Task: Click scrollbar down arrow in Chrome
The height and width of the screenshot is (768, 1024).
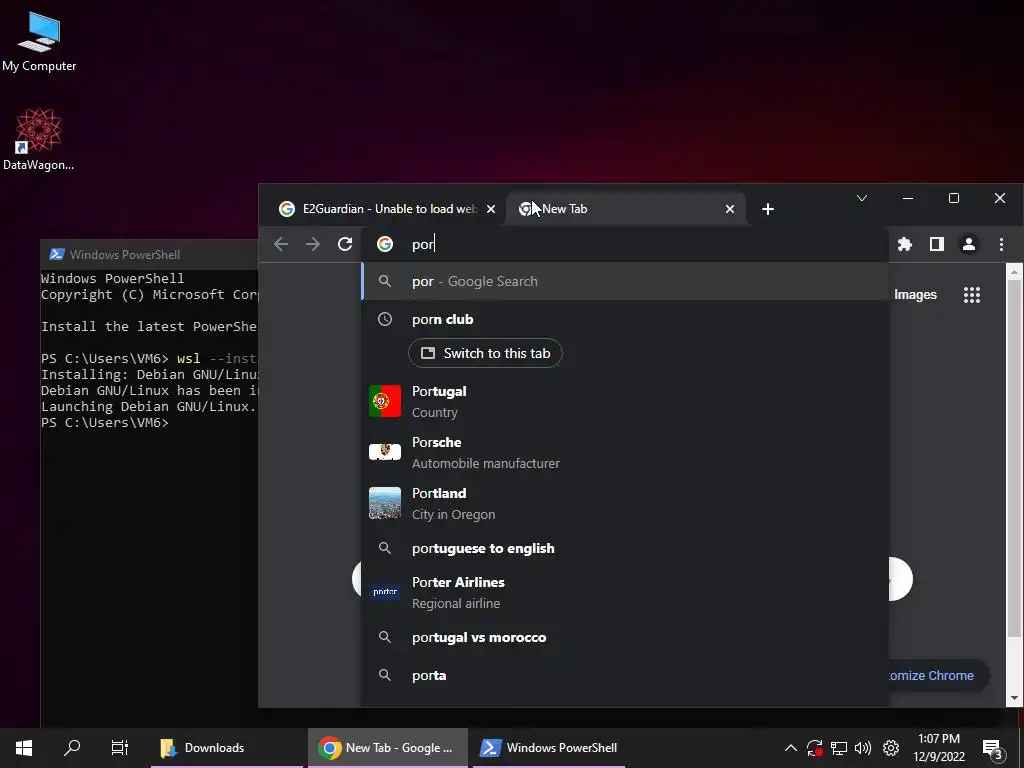Action: 1014,698
